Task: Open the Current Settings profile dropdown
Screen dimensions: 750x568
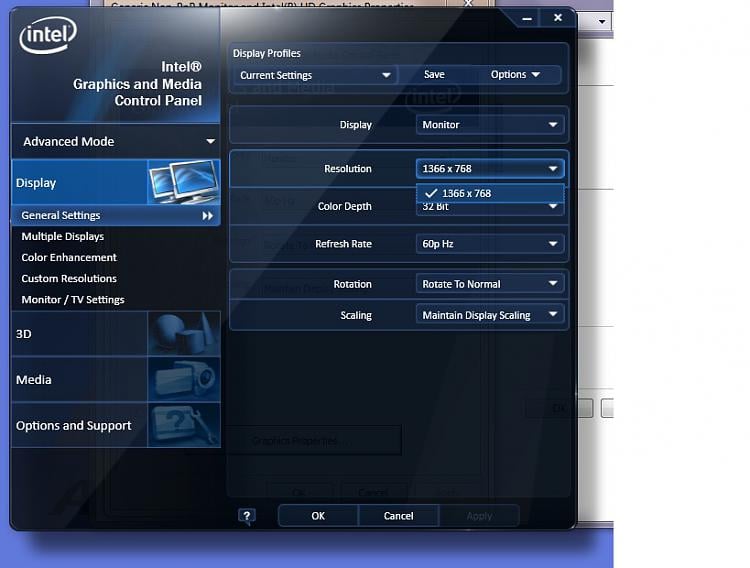Action: 315,75
